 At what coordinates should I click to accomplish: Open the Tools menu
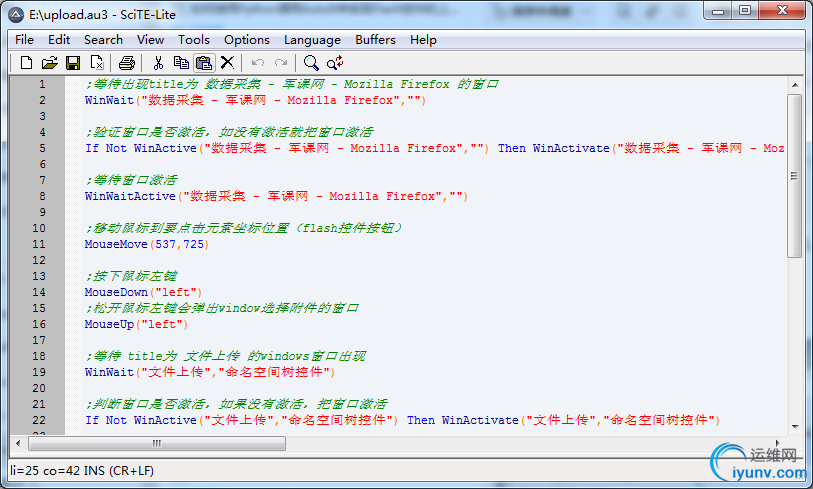(x=193, y=40)
